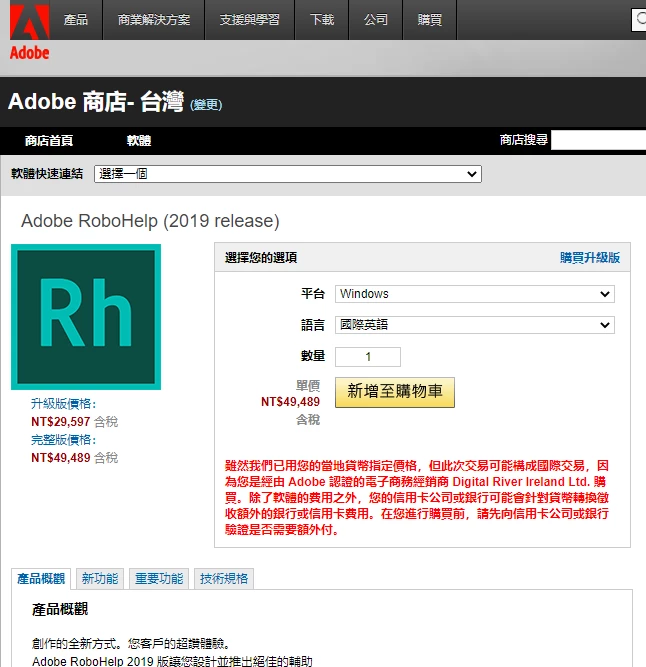
Task: Focus the 商店搜尋 input field
Action: pos(598,140)
